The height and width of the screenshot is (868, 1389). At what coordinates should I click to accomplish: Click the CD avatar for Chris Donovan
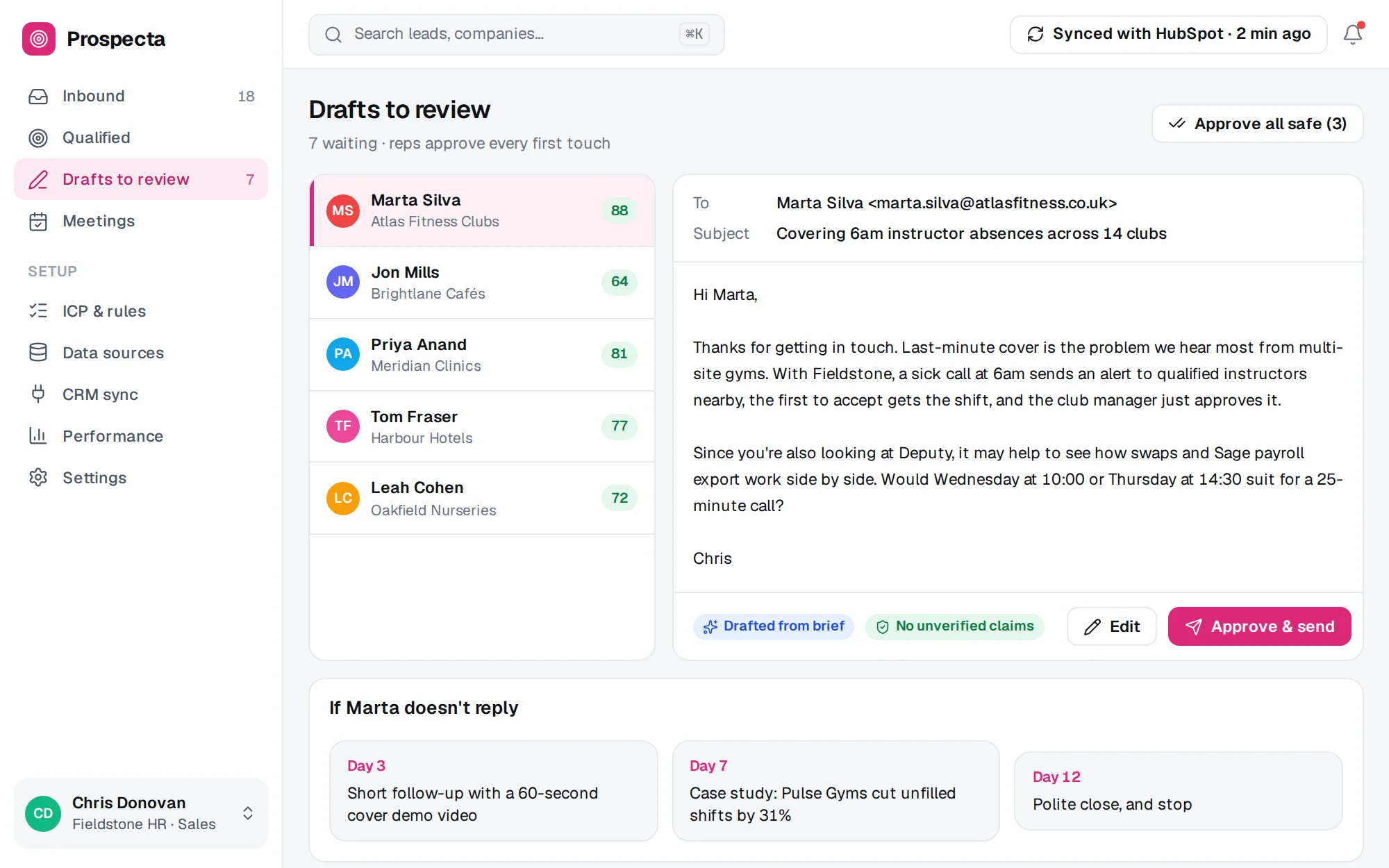click(43, 813)
